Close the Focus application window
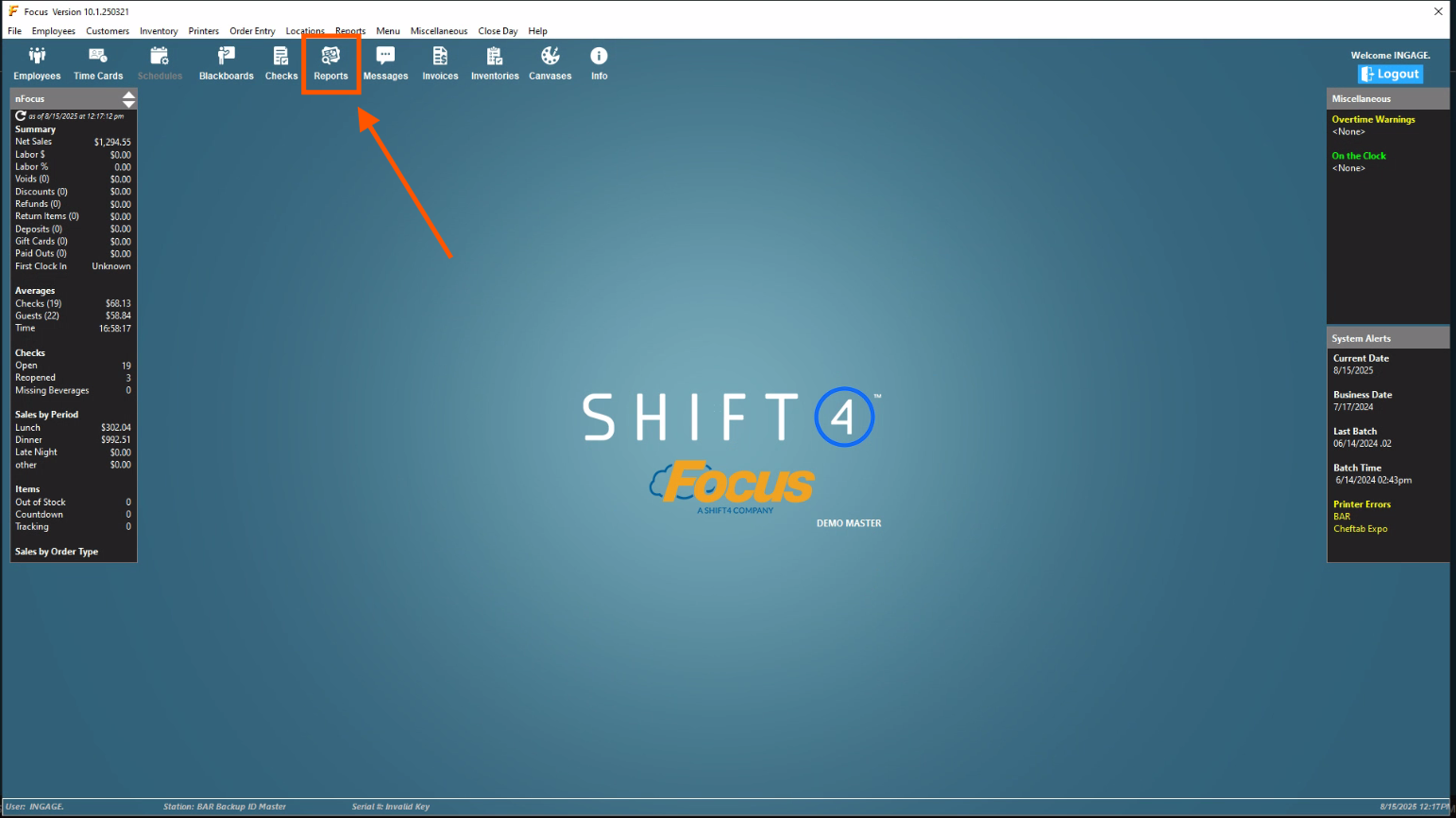 [1438, 11]
